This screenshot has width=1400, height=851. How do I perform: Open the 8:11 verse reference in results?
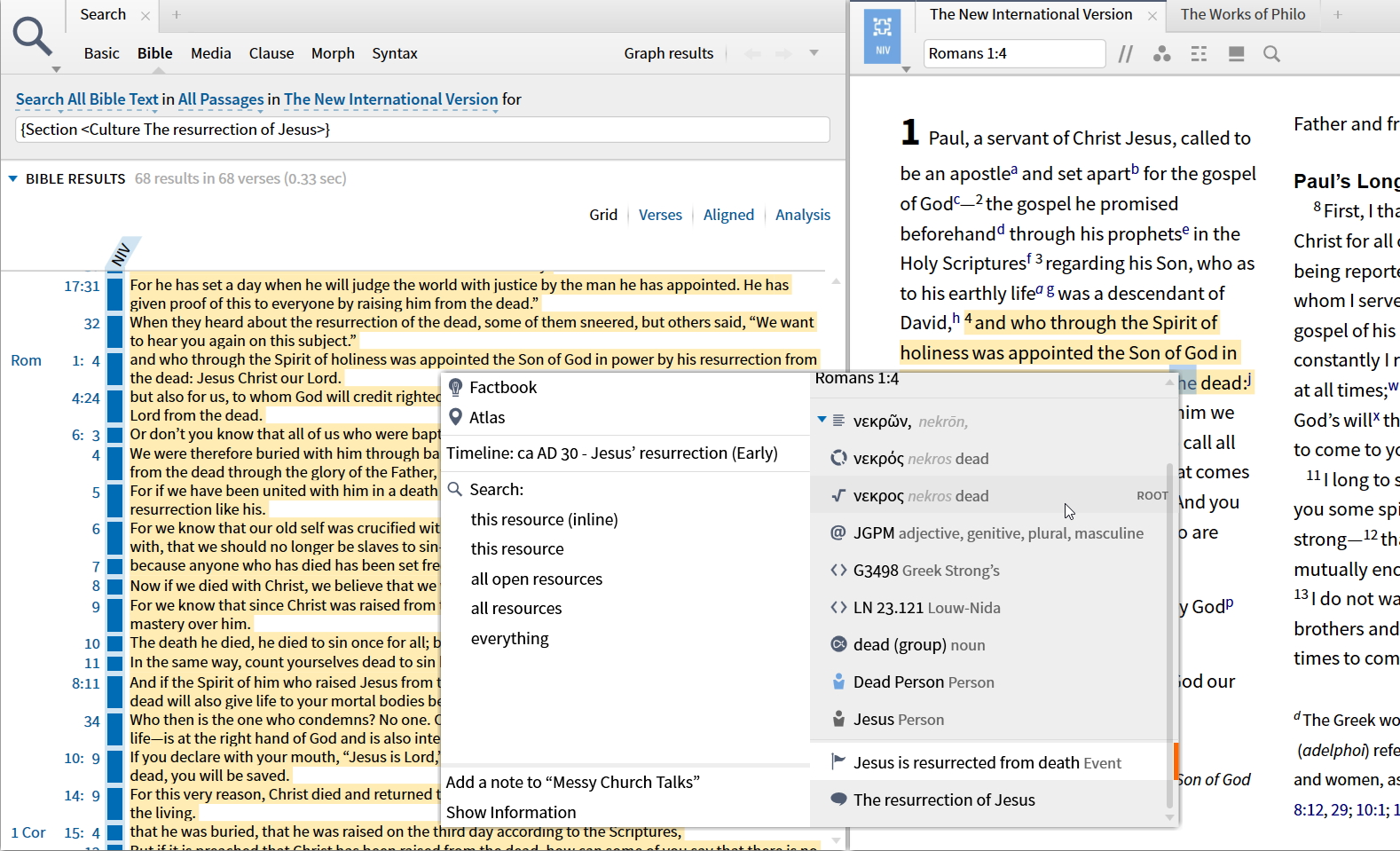[x=86, y=684]
